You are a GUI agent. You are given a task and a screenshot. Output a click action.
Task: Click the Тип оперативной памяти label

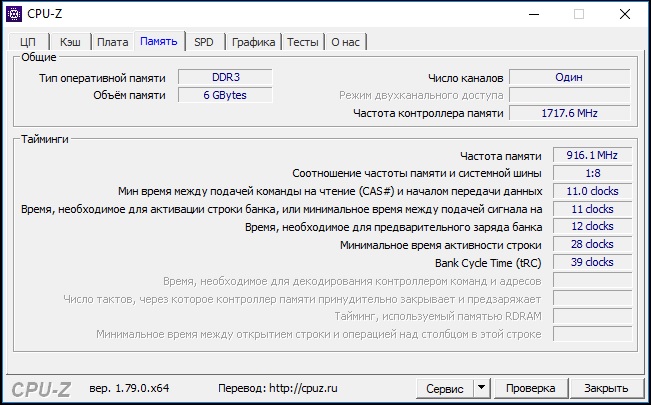coord(102,78)
